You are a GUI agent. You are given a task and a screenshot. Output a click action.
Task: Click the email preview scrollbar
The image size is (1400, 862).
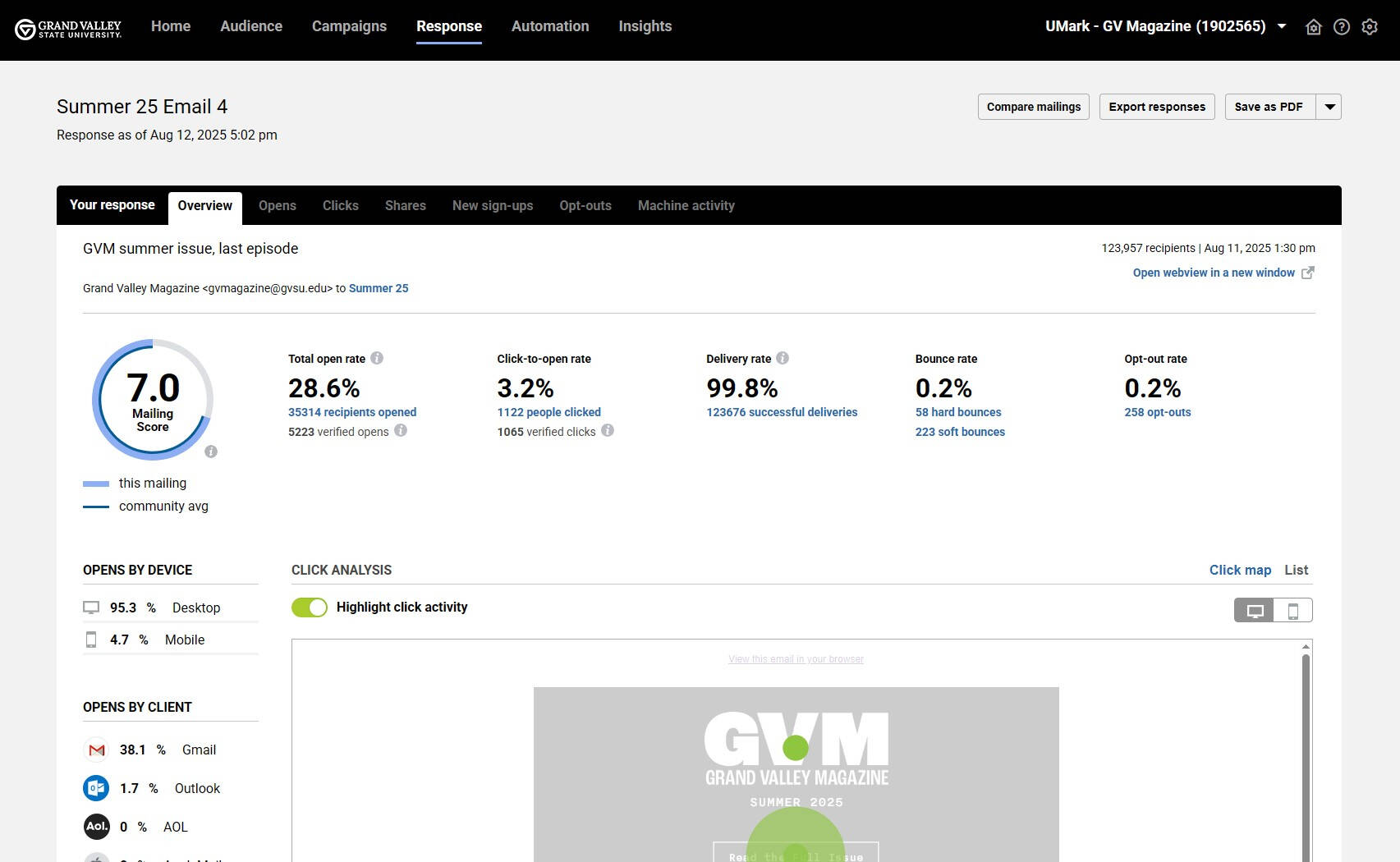tap(1306, 755)
